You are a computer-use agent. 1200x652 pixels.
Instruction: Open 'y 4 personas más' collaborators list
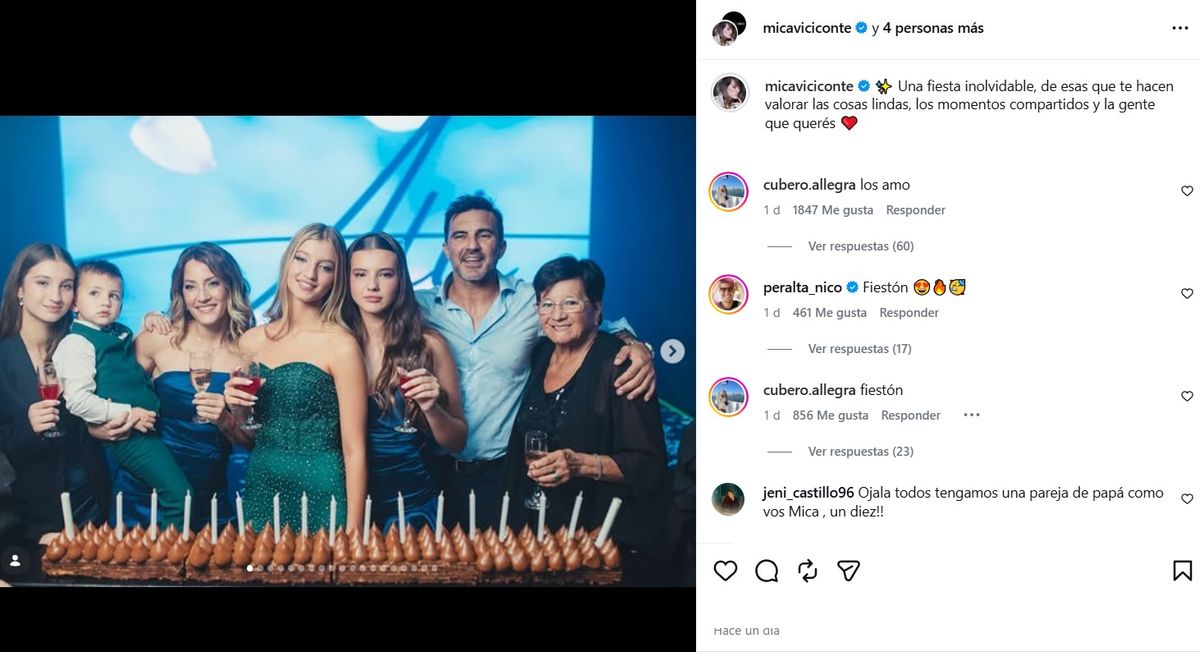pyautogui.click(x=928, y=28)
